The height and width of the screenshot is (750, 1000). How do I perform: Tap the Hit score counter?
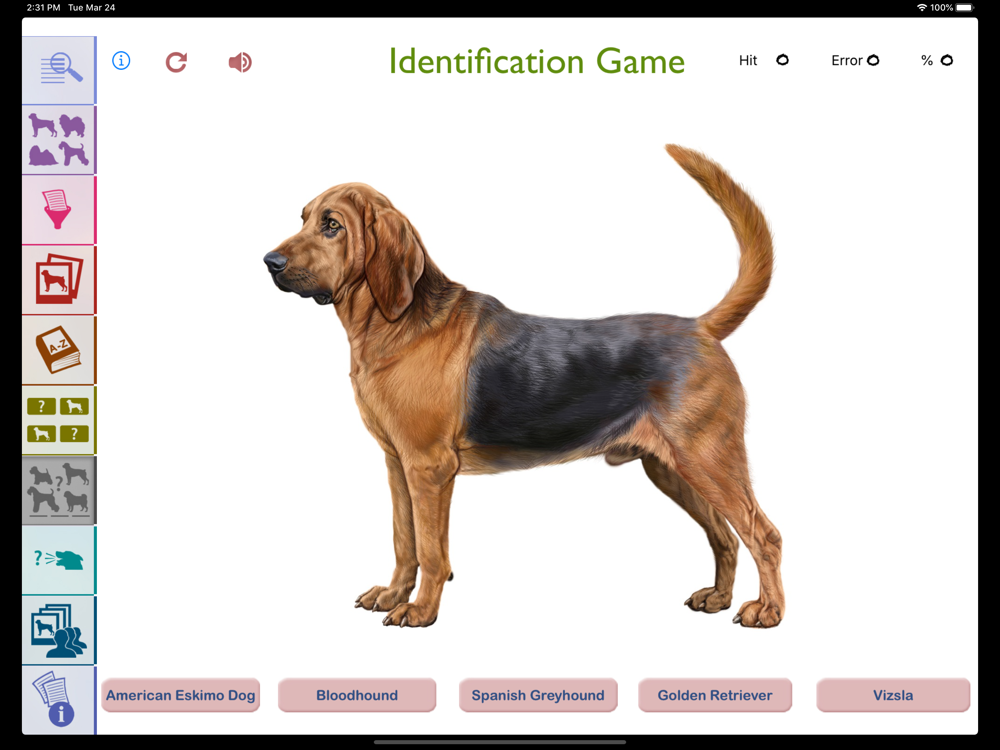pyautogui.click(x=763, y=61)
